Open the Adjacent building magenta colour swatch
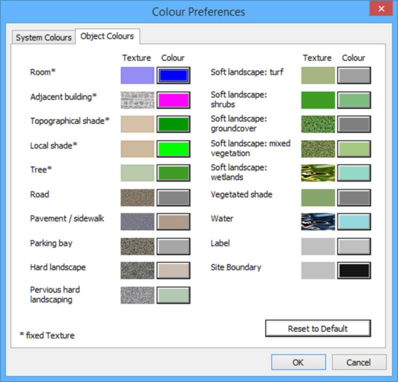398x382 pixels. 173,100
